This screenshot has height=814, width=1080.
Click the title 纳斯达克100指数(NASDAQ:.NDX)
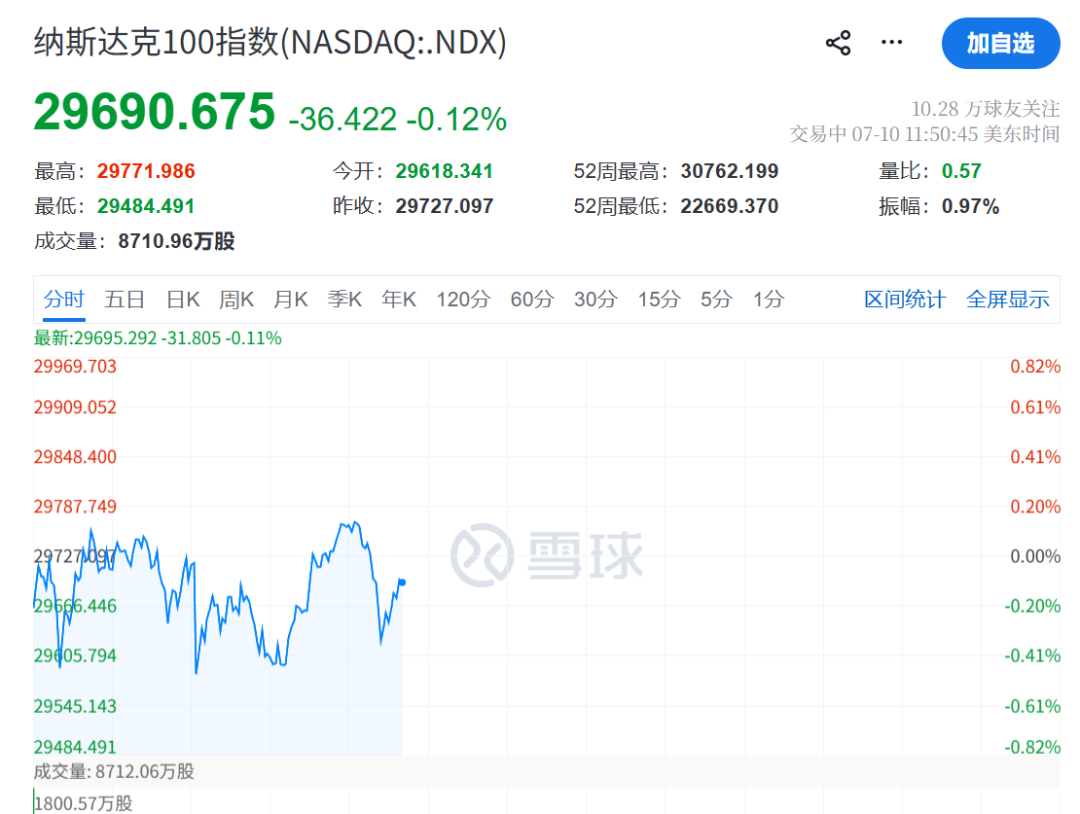(x=270, y=43)
